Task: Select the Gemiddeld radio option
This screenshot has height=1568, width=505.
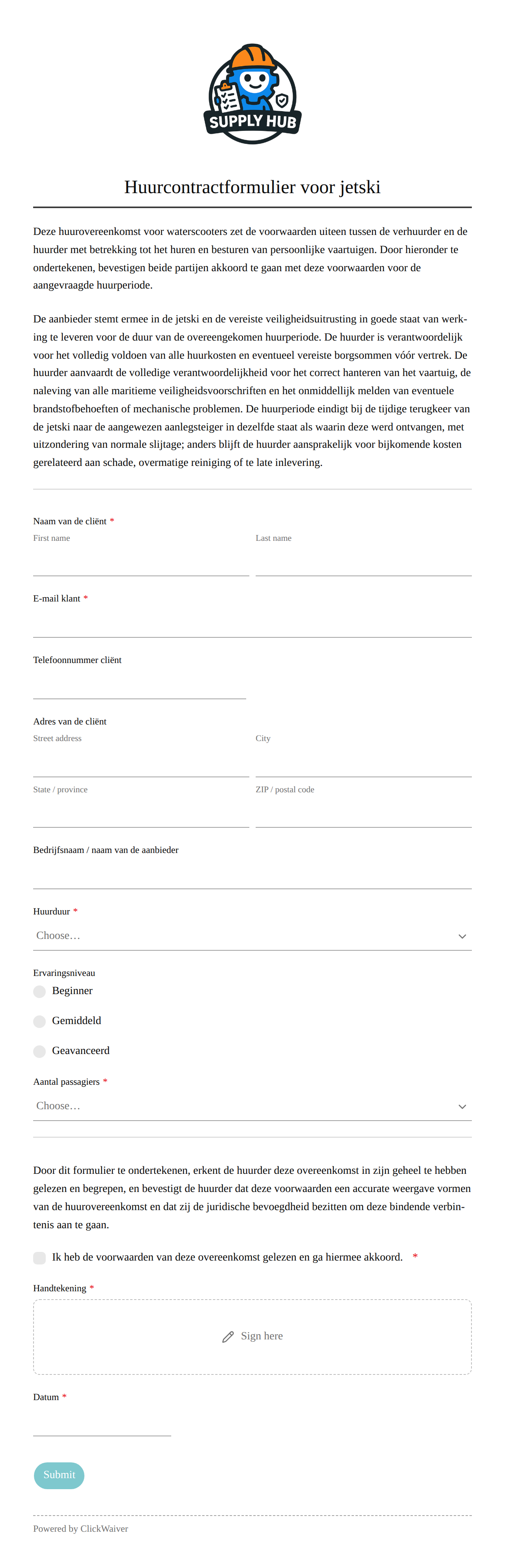Action: click(39, 1021)
